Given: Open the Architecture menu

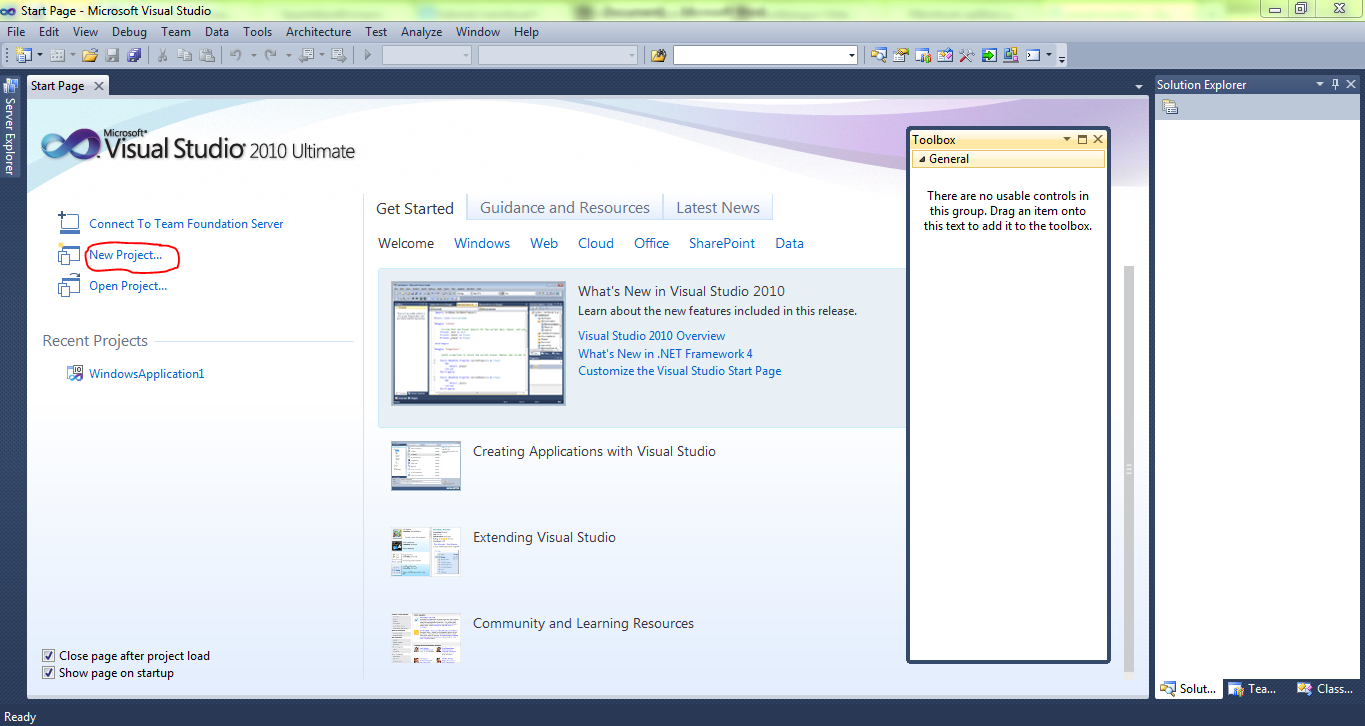Looking at the screenshot, I should click(318, 32).
